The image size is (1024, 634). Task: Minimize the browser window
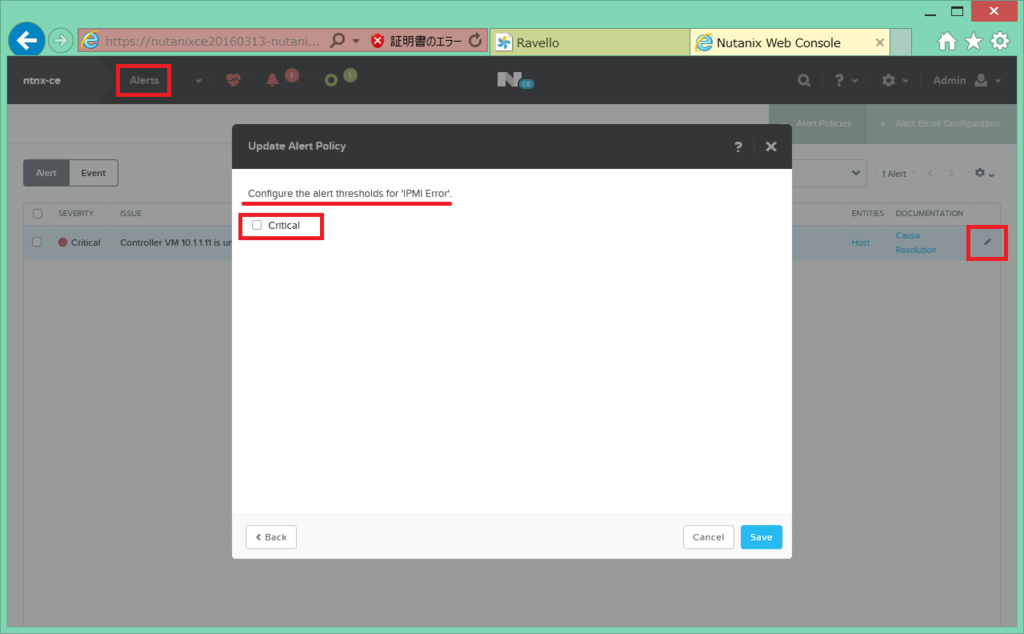930,12
